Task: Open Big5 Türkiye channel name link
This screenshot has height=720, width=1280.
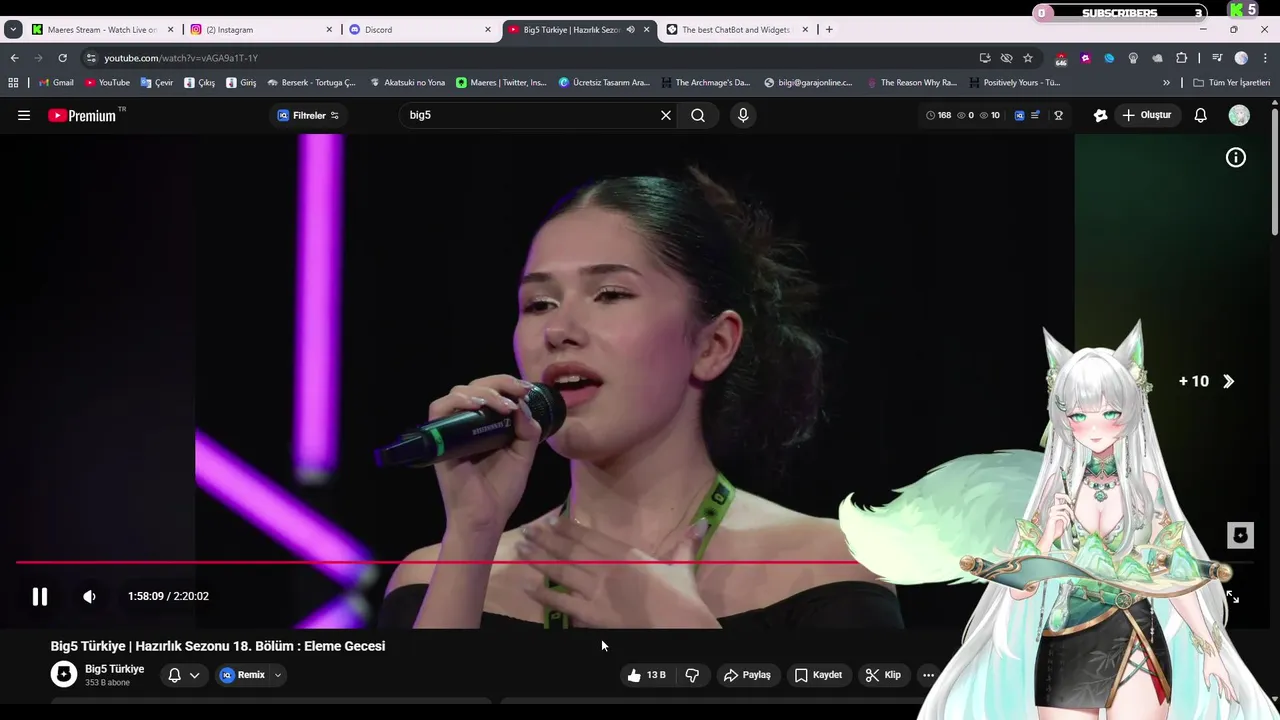Action: (114, 669)
